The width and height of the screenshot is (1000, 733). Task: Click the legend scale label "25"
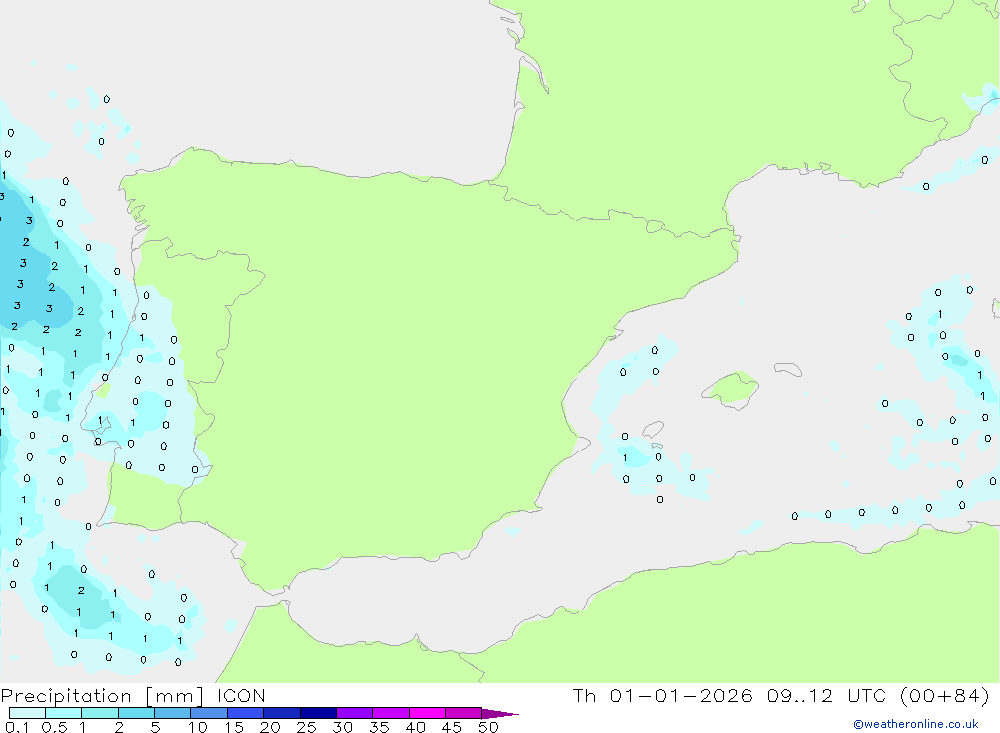point(307,727)
